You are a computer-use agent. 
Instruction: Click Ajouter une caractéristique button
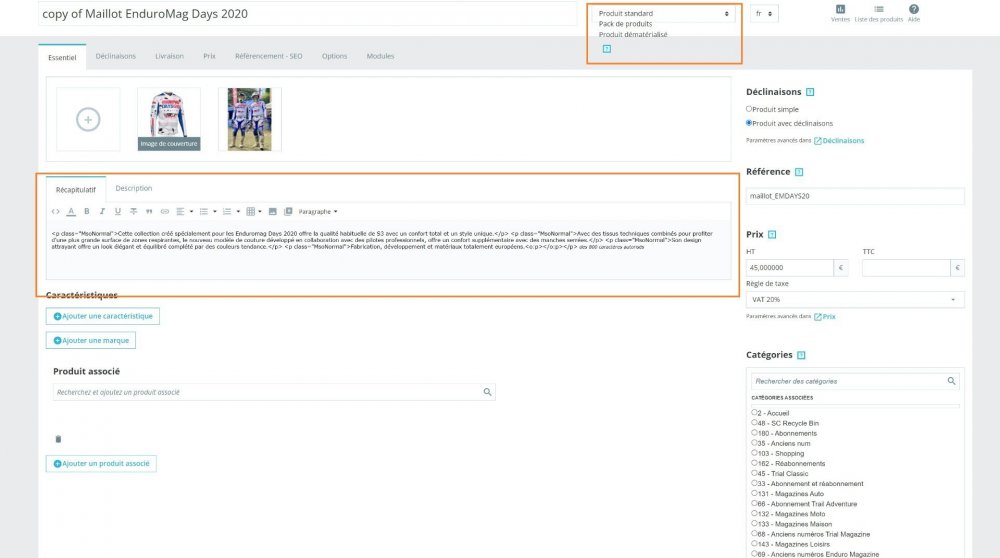tap(103, 316)
